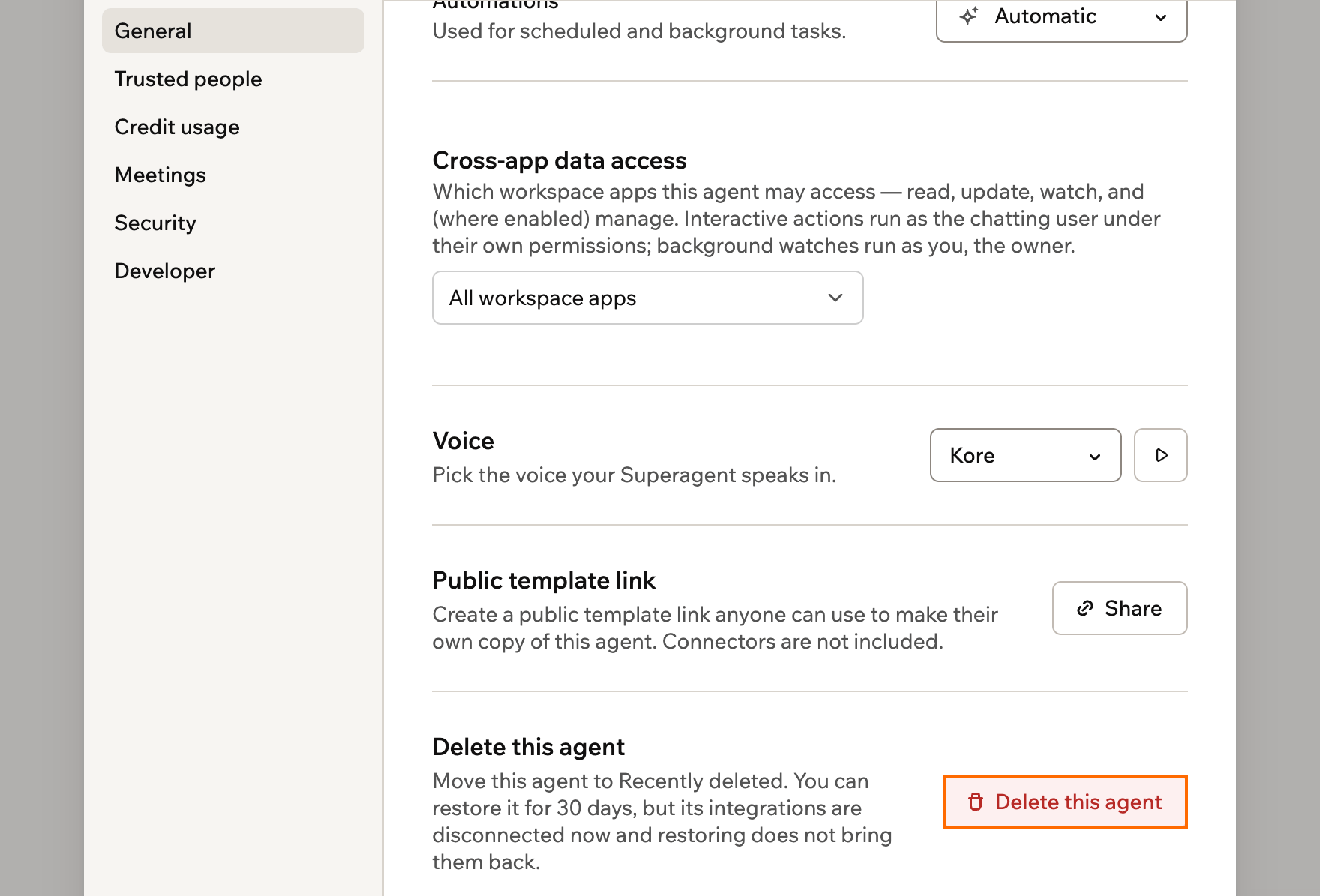Click the Share template link button

point(1120,608)
